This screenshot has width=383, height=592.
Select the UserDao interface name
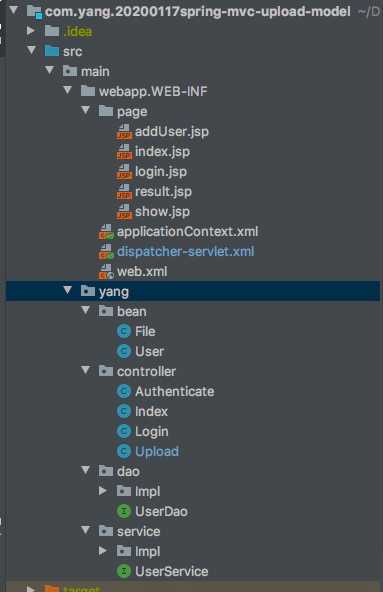[x=161, y=512]
